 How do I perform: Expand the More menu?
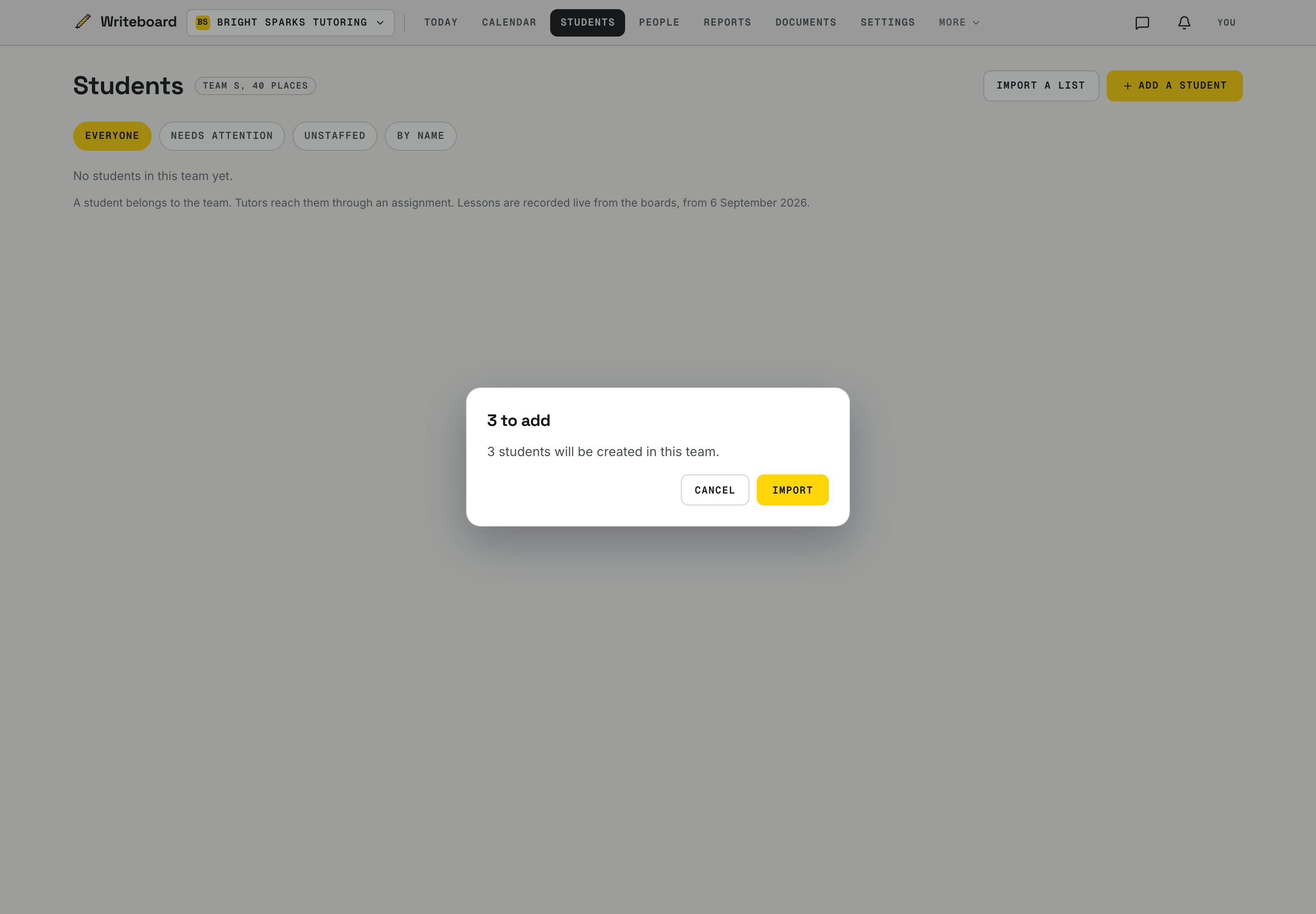[959, 22]
